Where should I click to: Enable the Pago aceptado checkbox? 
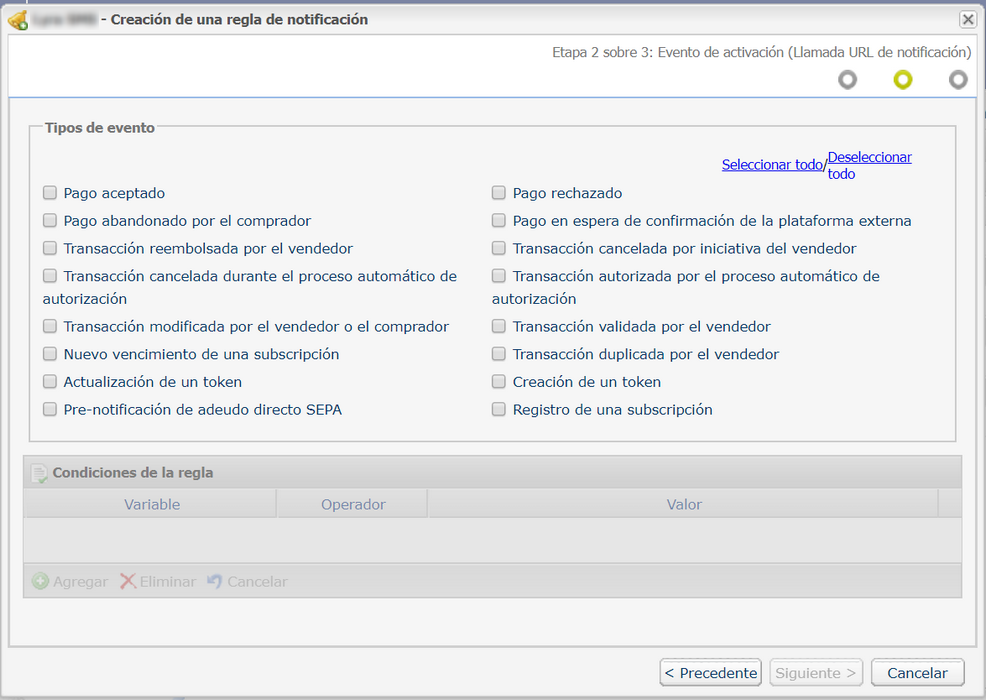pyautogui.click(x=50, y=193)
